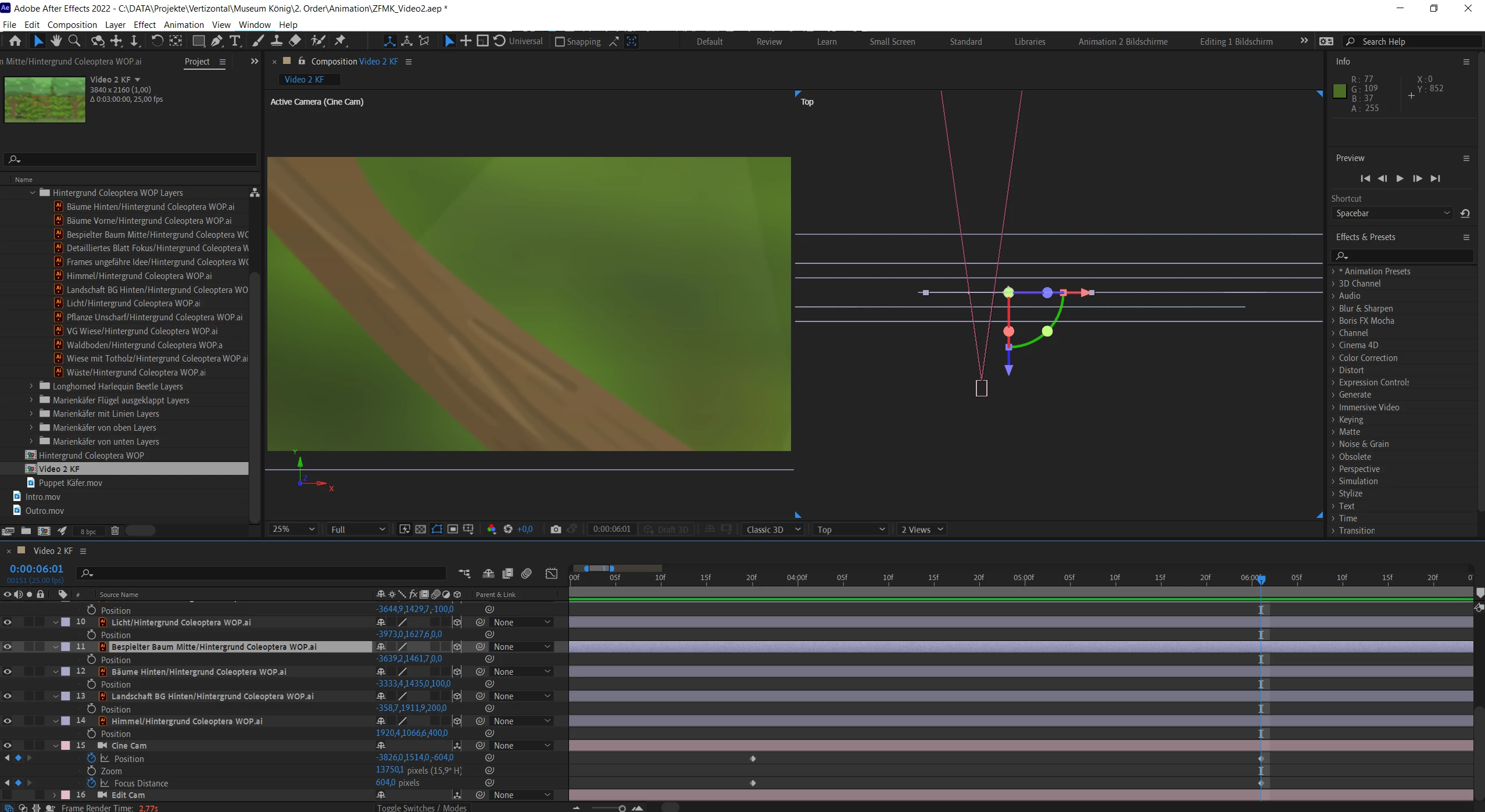Viewport: 1485px width, 812px height.
Task: Switch to the Review workspace
Action: click(769, 42)
